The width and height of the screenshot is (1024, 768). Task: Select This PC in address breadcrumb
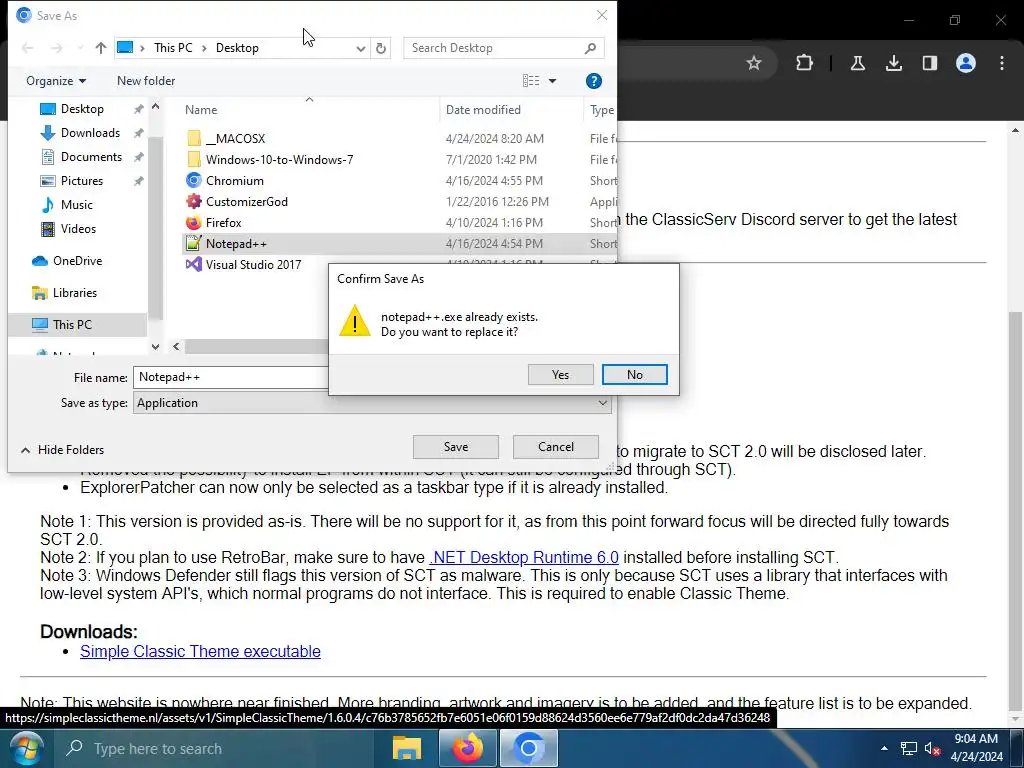[173, 48]
